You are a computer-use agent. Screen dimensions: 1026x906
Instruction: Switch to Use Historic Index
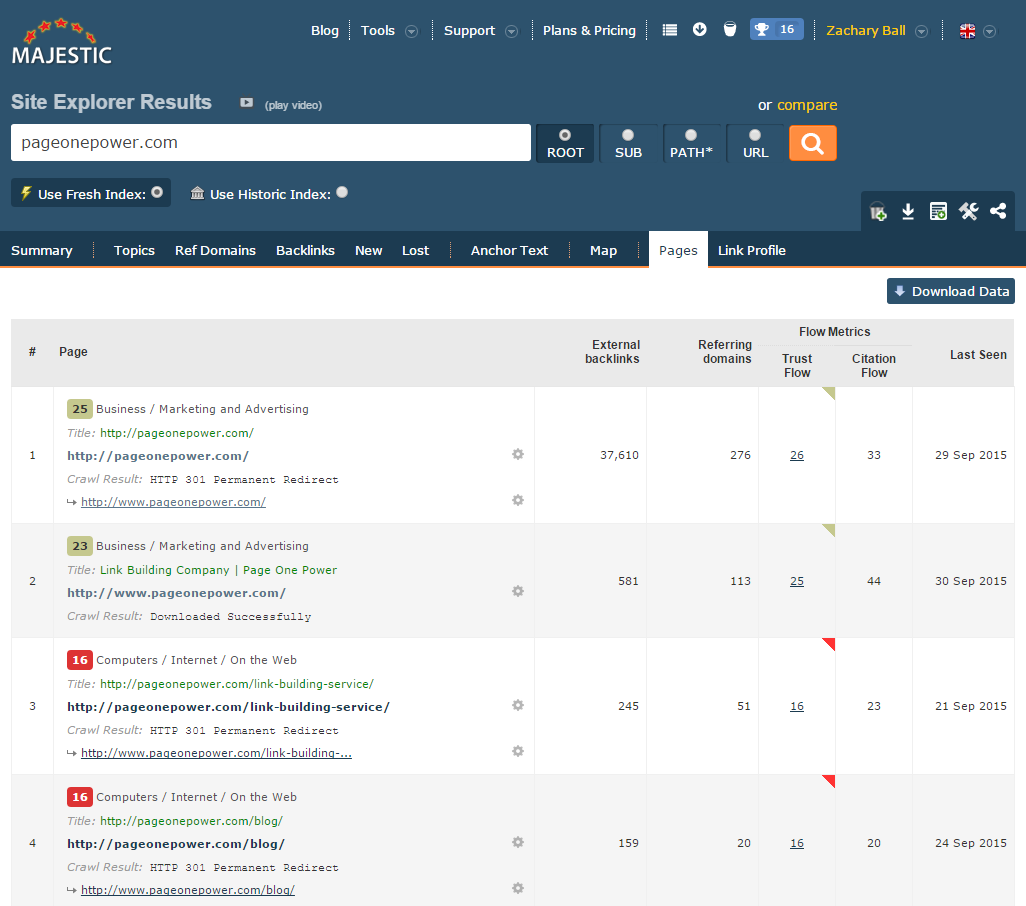(341, 193)
